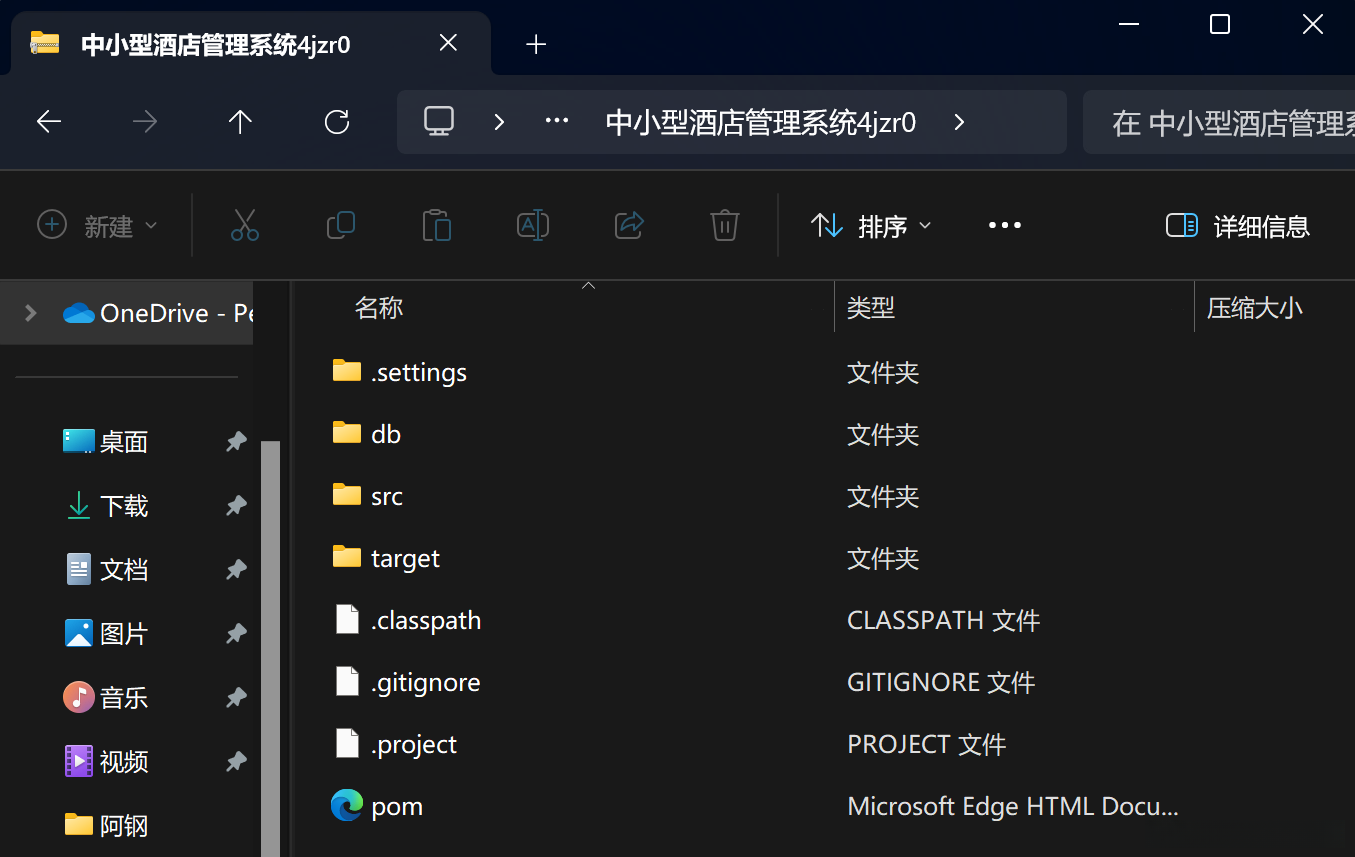Click the navigation pane scrollbar
The width and height of the screenshot is (1355, 857).
coord(271,648)
